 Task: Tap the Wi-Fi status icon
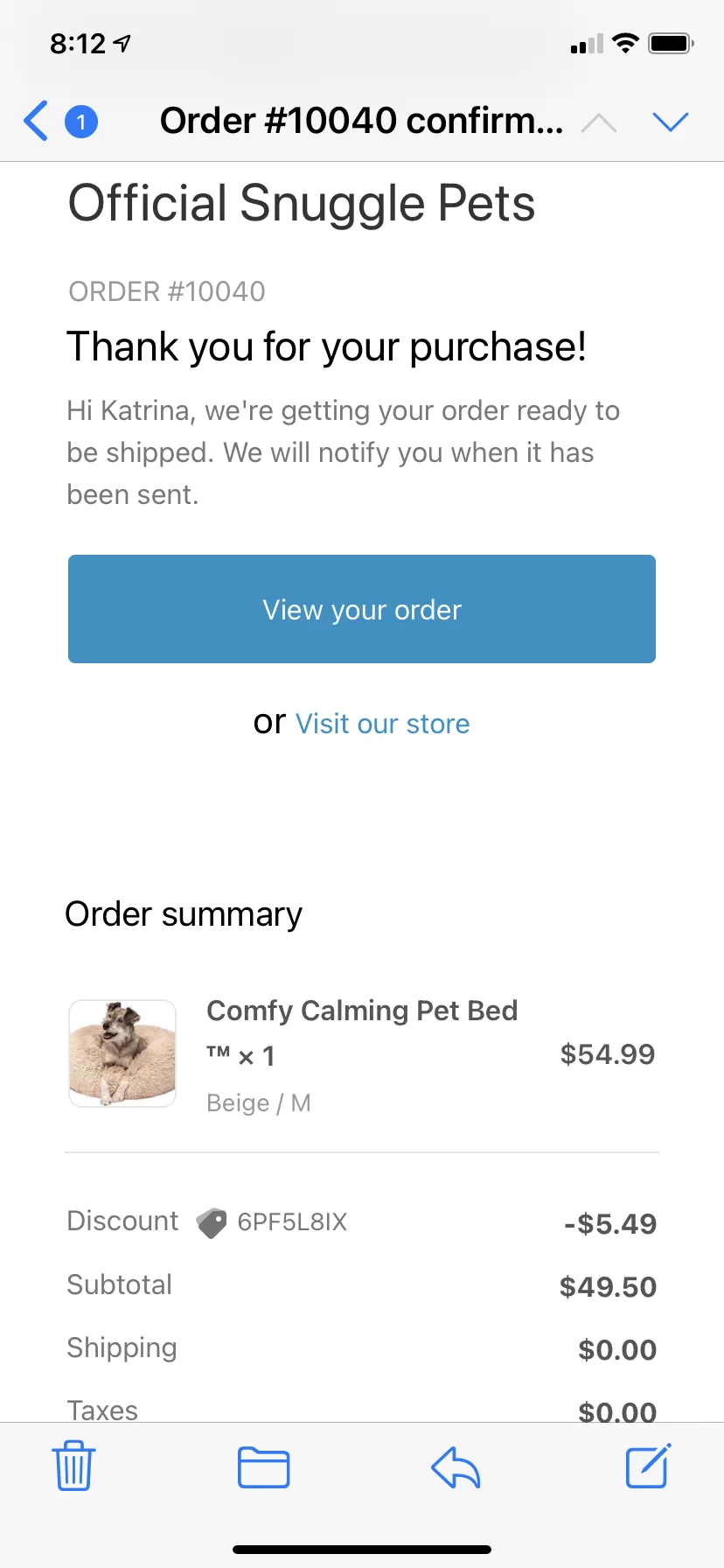[x=626, y=43]
